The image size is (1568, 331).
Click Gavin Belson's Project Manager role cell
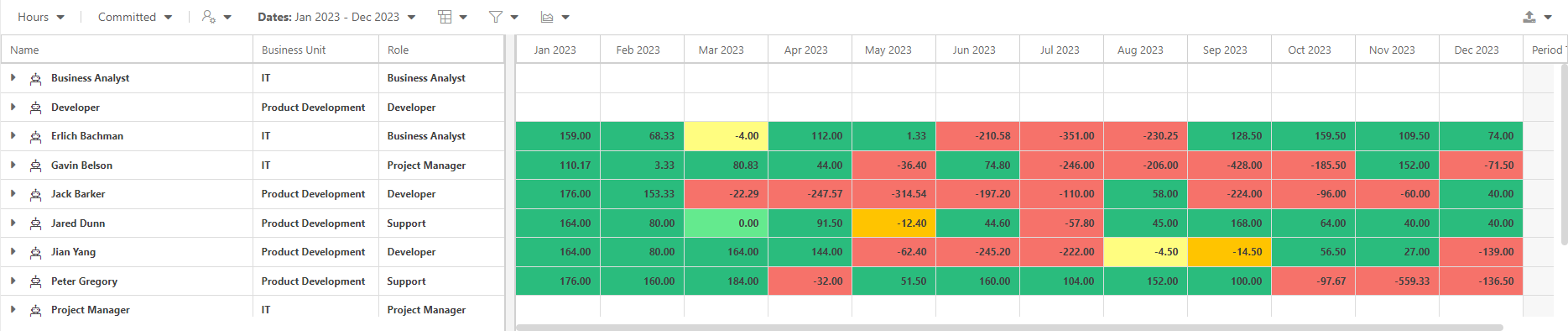(441, 165)
